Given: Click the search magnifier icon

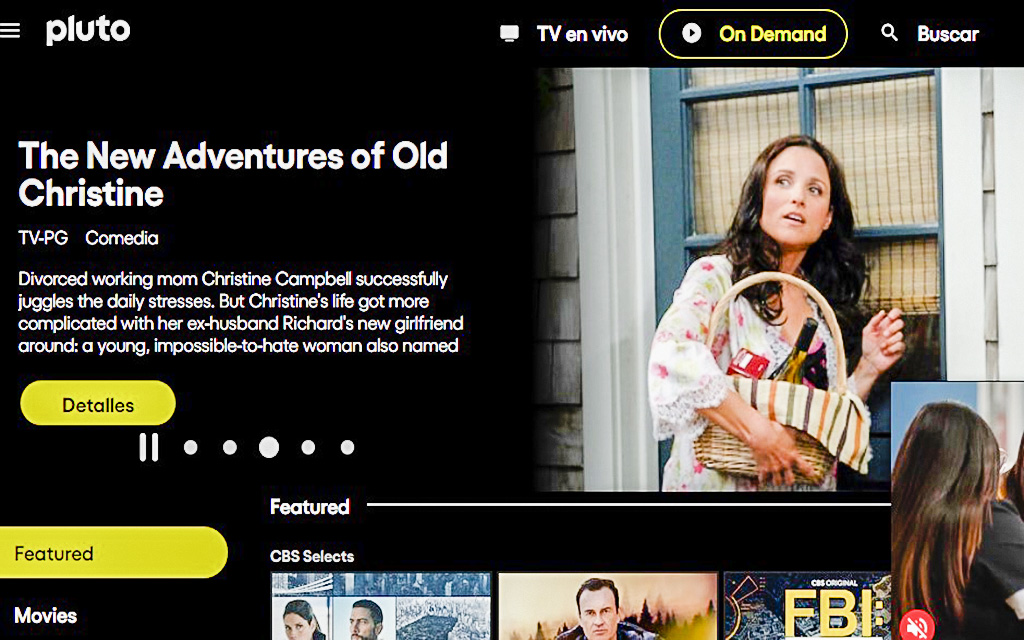Looking at the screenshot, I should pos(889,33).
